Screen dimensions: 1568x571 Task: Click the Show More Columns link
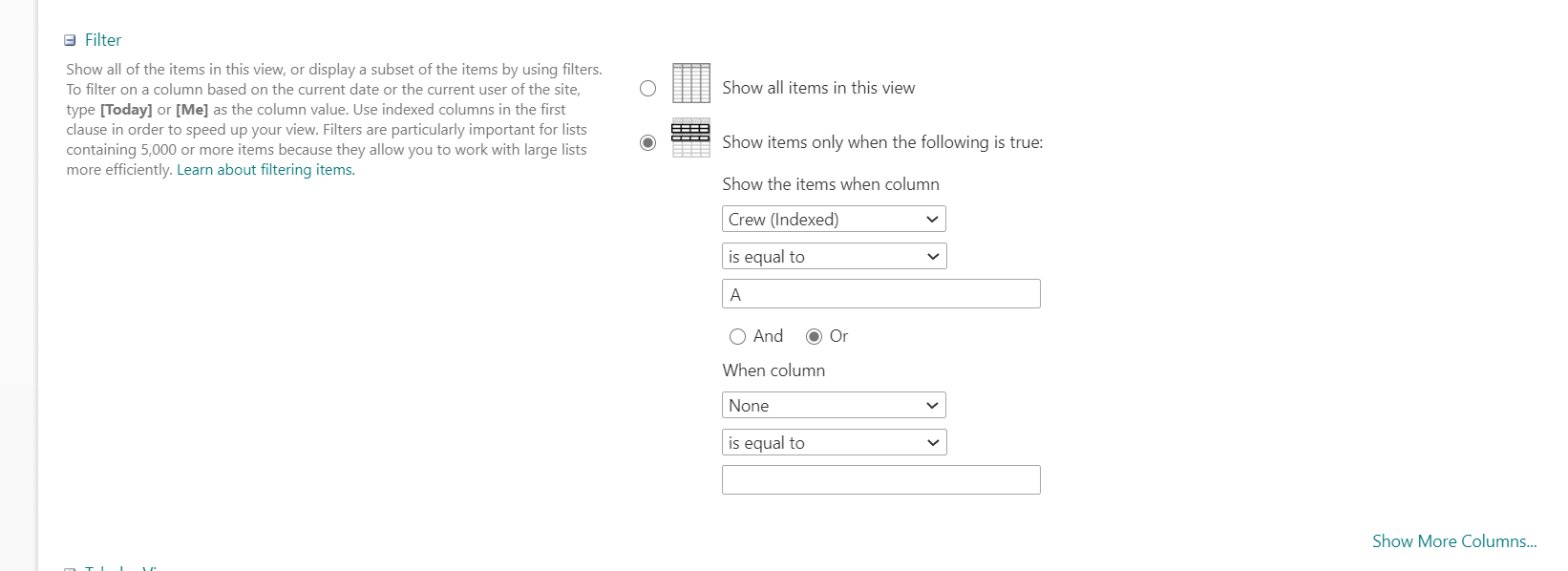tap(1453, 541)
